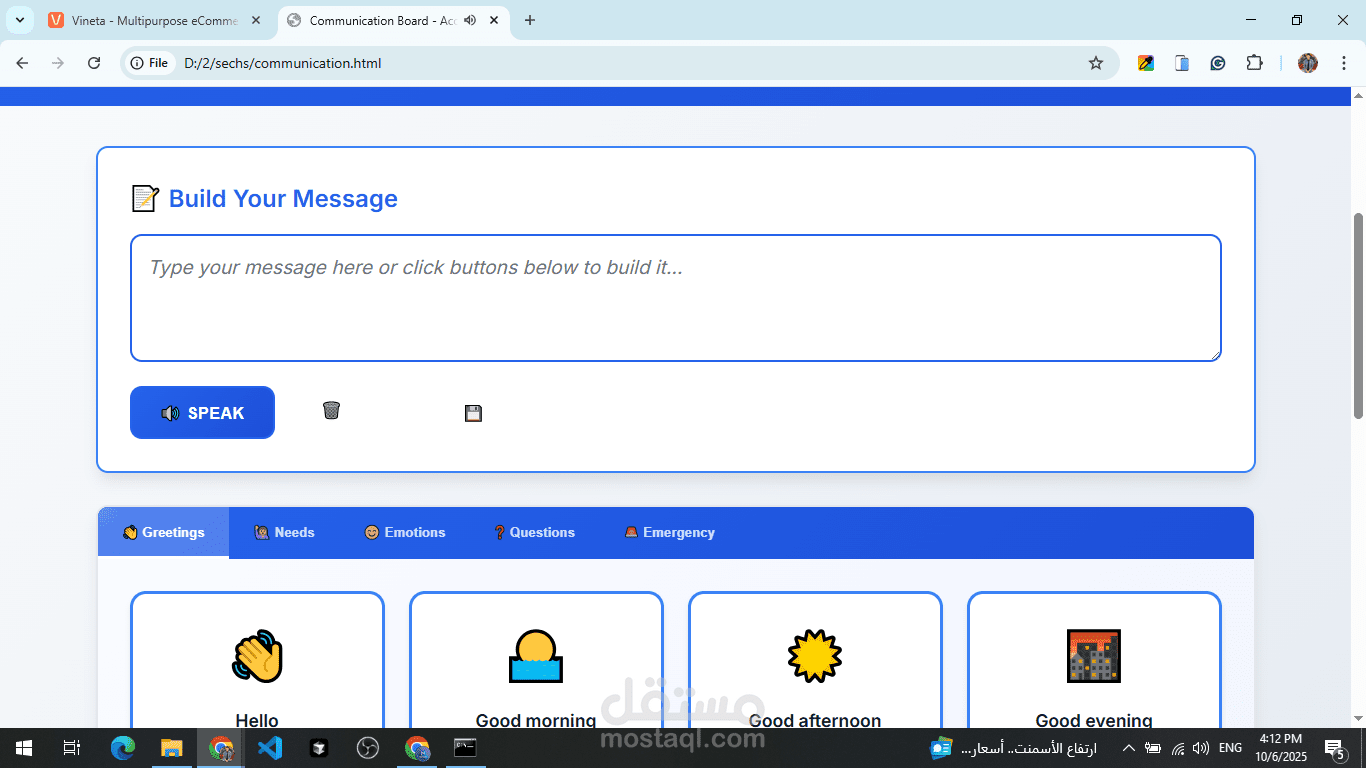1366x768 pixels.
Task: Open the Emergency tab
Action: [x=670, y=533]
